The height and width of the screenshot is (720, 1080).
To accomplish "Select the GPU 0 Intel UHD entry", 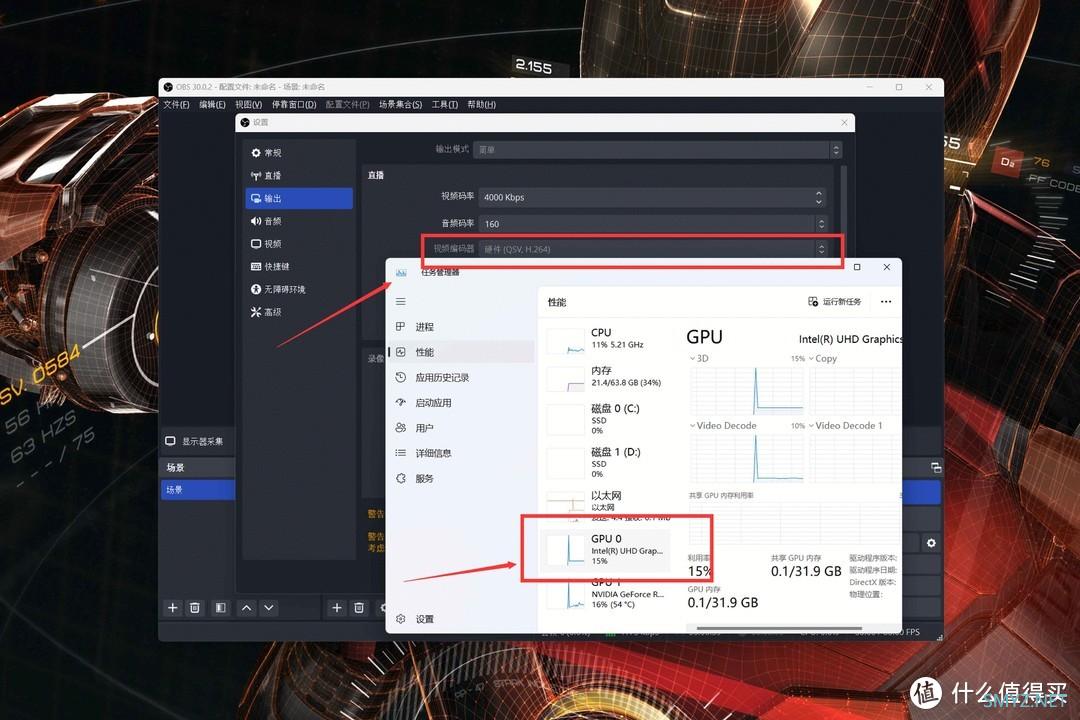I will pos(606,549).
